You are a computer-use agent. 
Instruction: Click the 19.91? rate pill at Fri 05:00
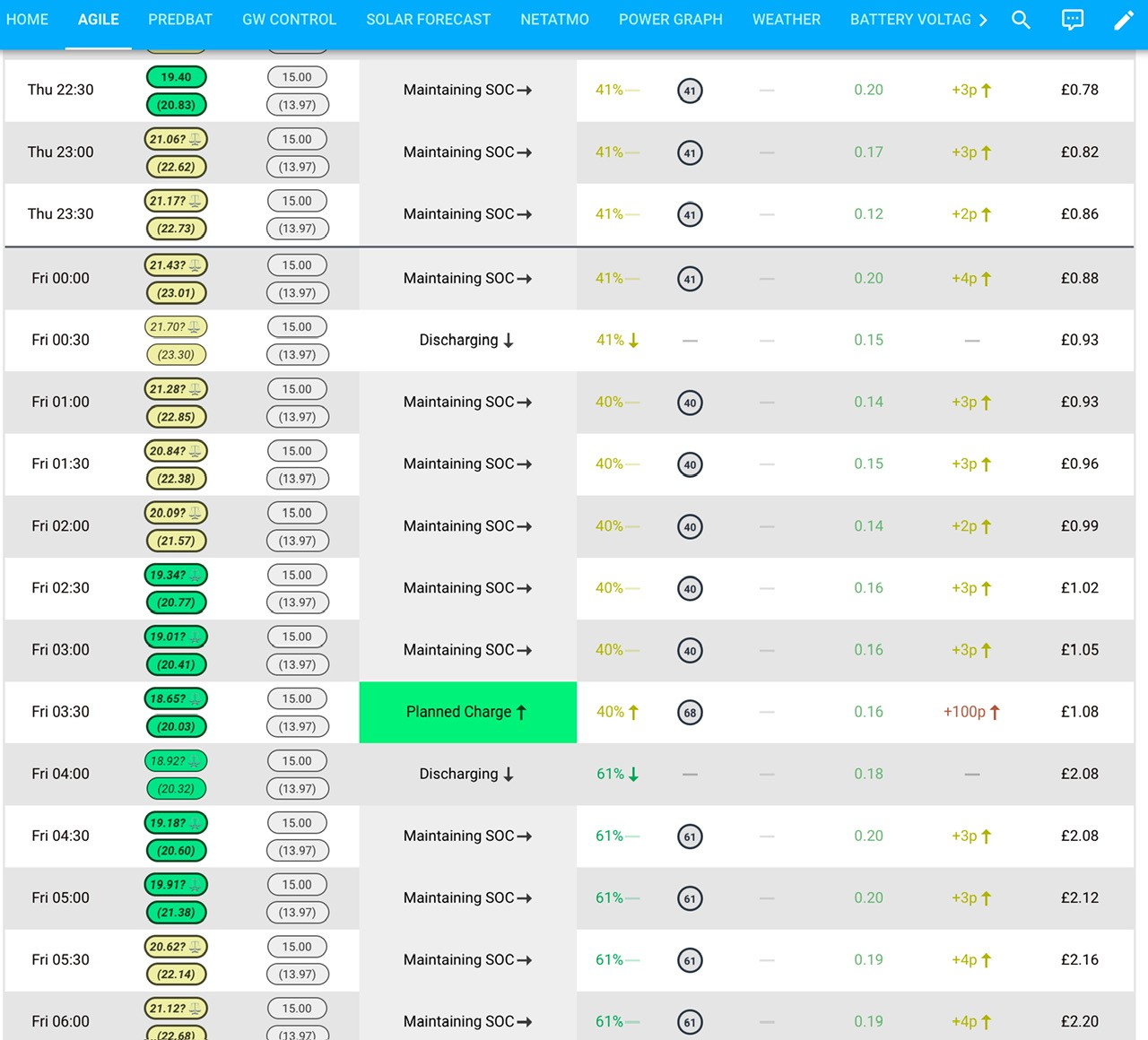tap(176, 885)
